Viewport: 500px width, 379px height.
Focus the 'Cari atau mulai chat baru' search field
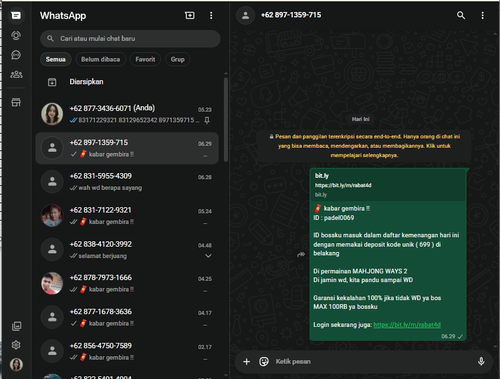pos(130,39)
